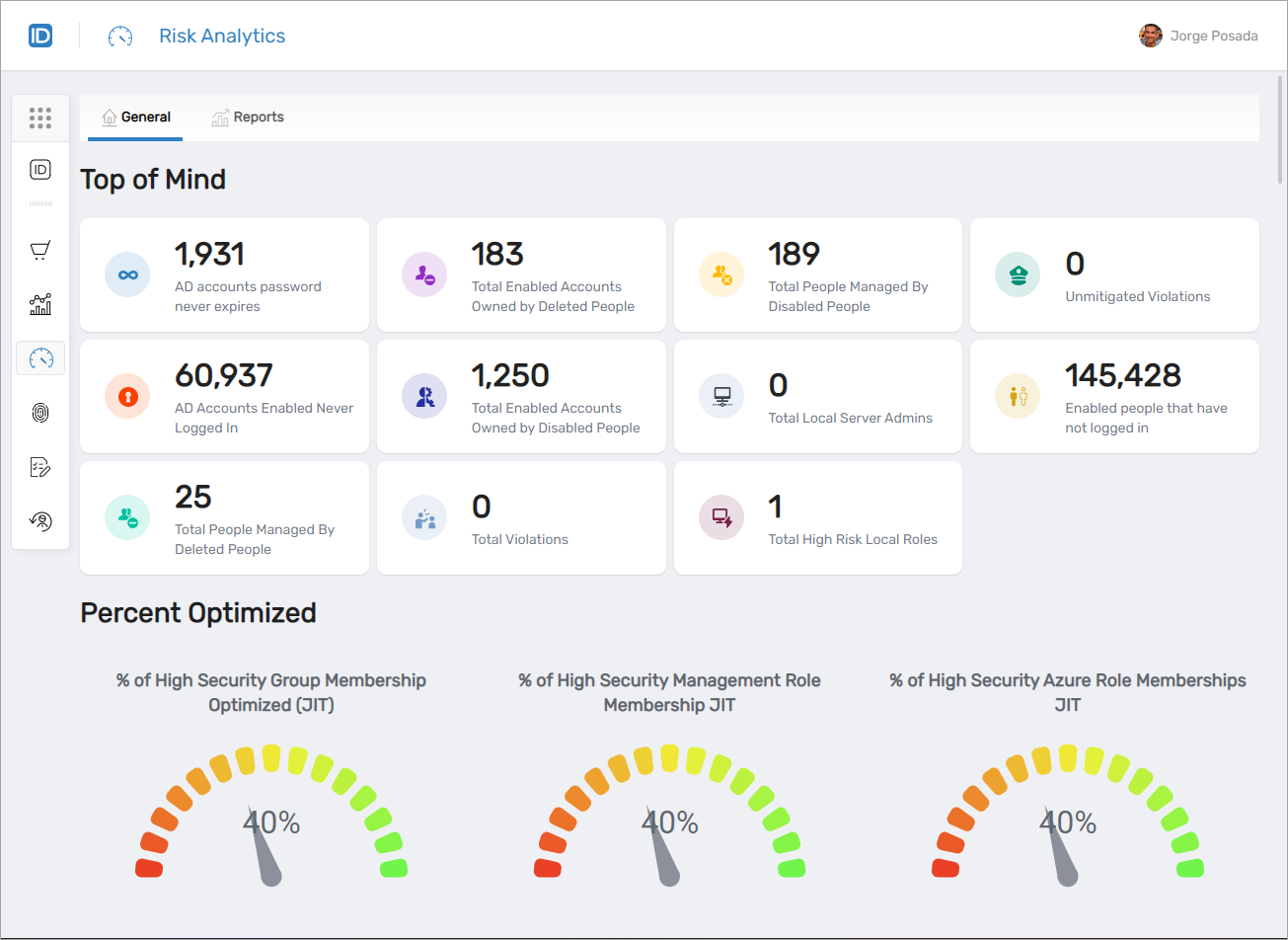Open the apps grid menu icon

click(40, 118)
